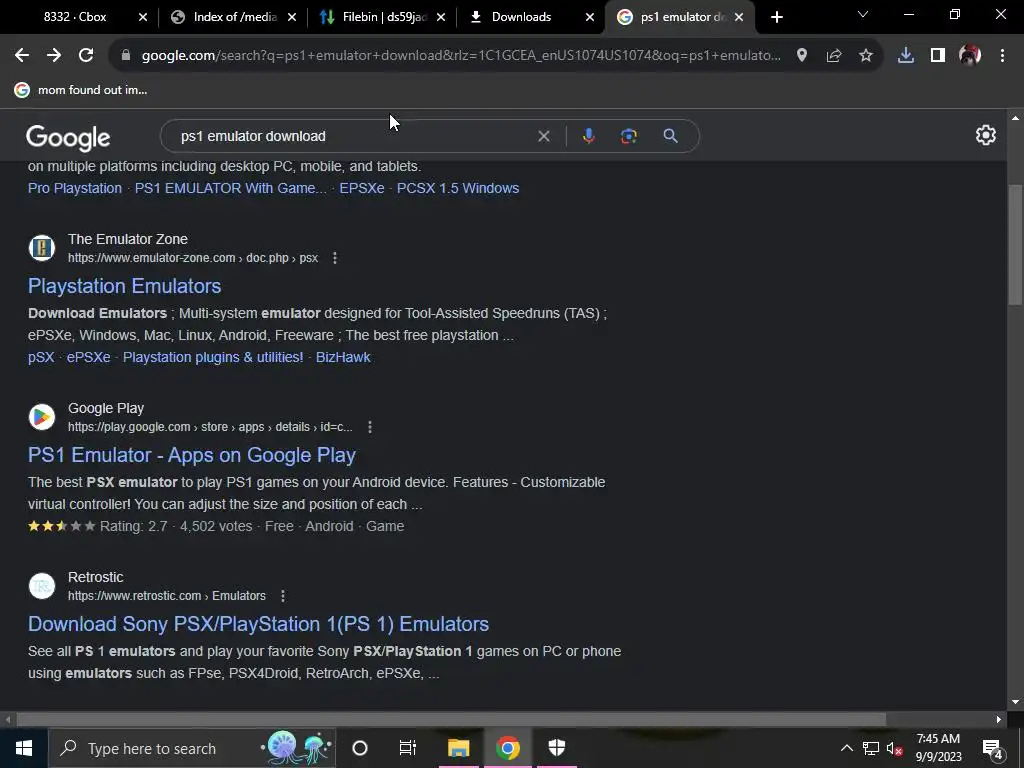1024x768 pixels.
Task: Close the ps1 emulator tab
Action: point(739,17)
